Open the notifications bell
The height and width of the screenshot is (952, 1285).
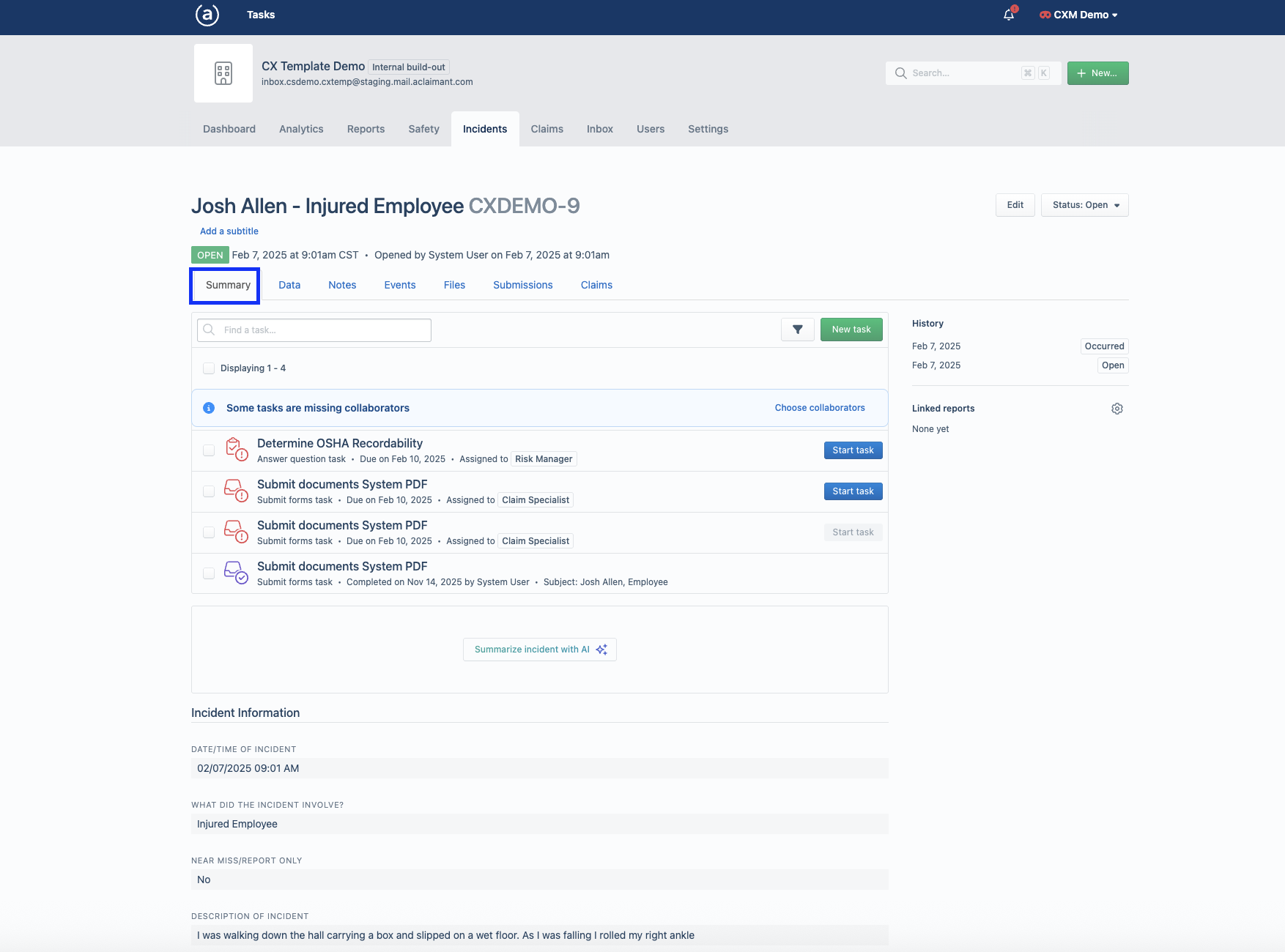click(1010, 15)
